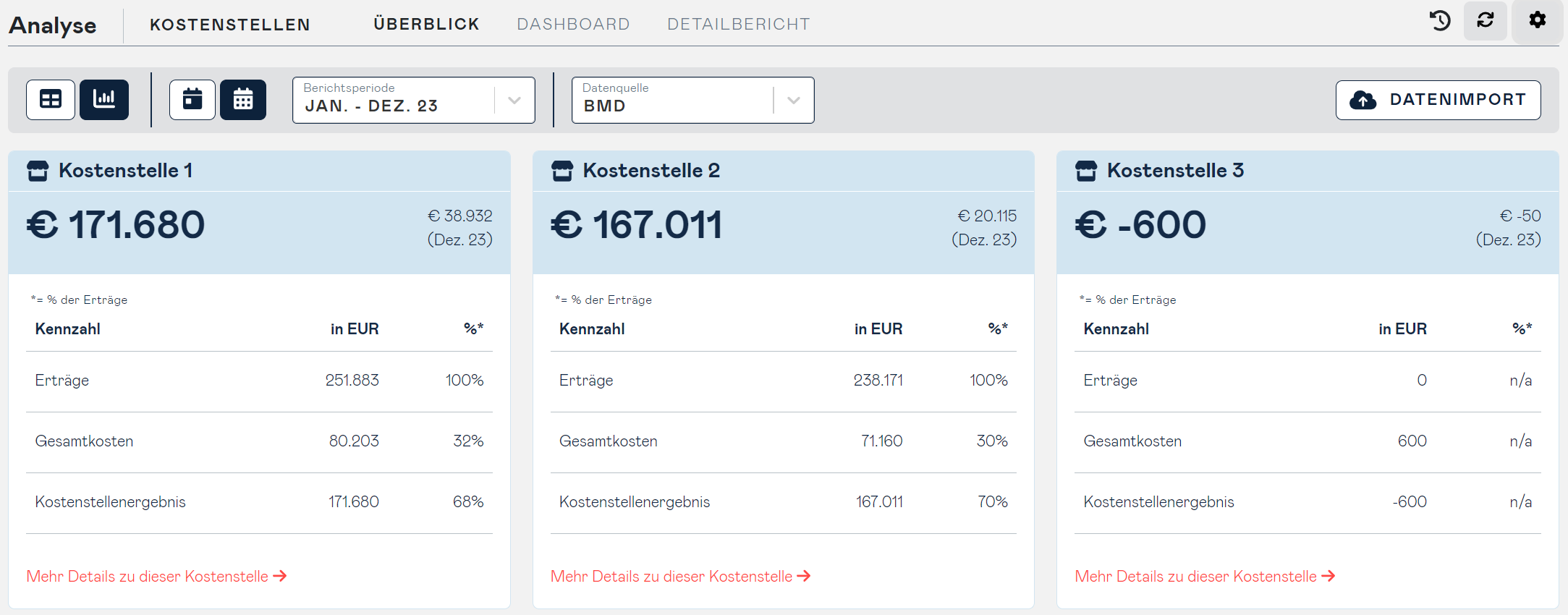Switch to the Detailbericht tab
The image size is (1568, 615).
(x=739, y=24)
